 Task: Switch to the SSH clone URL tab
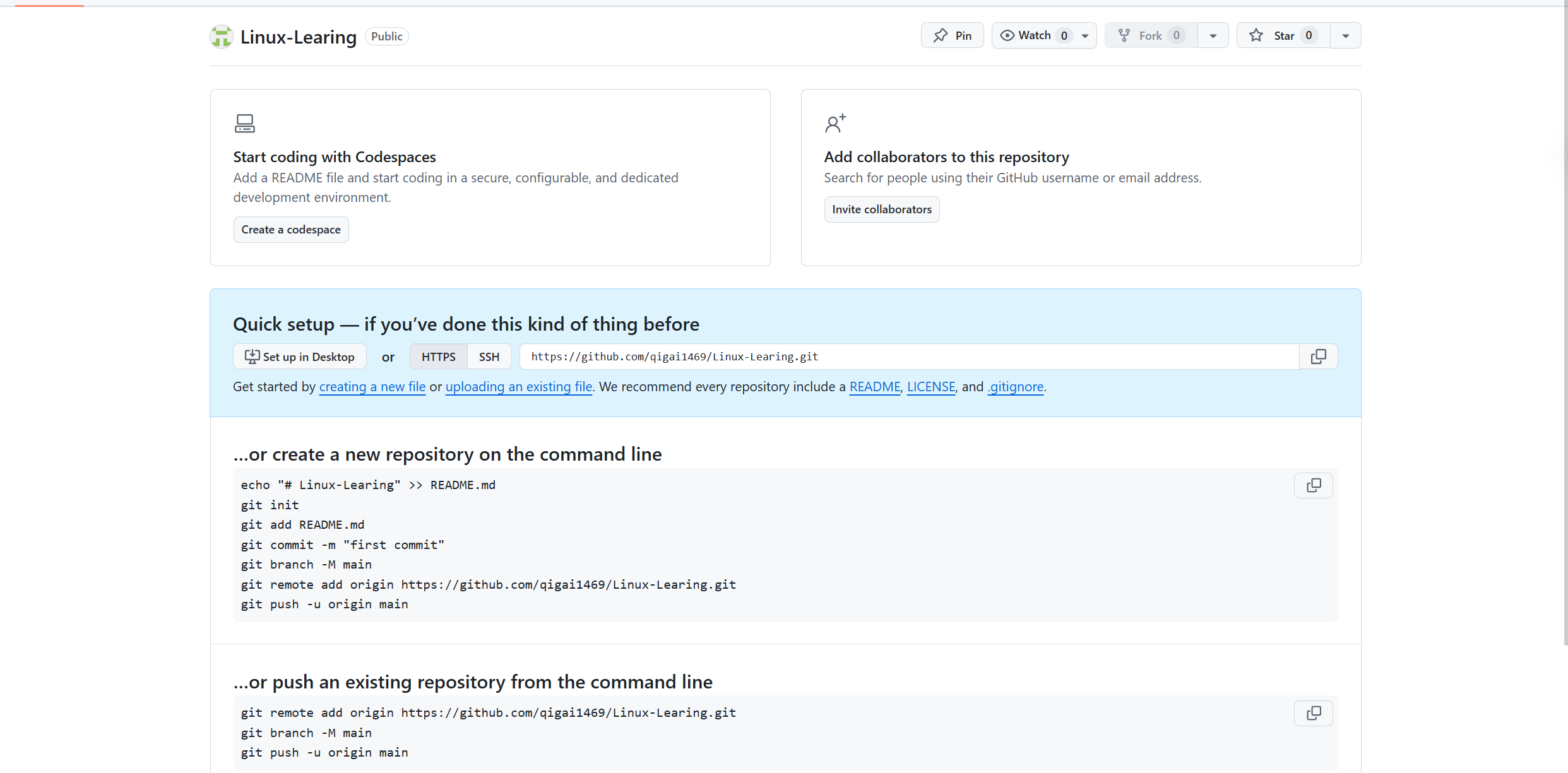pos(489,357)
